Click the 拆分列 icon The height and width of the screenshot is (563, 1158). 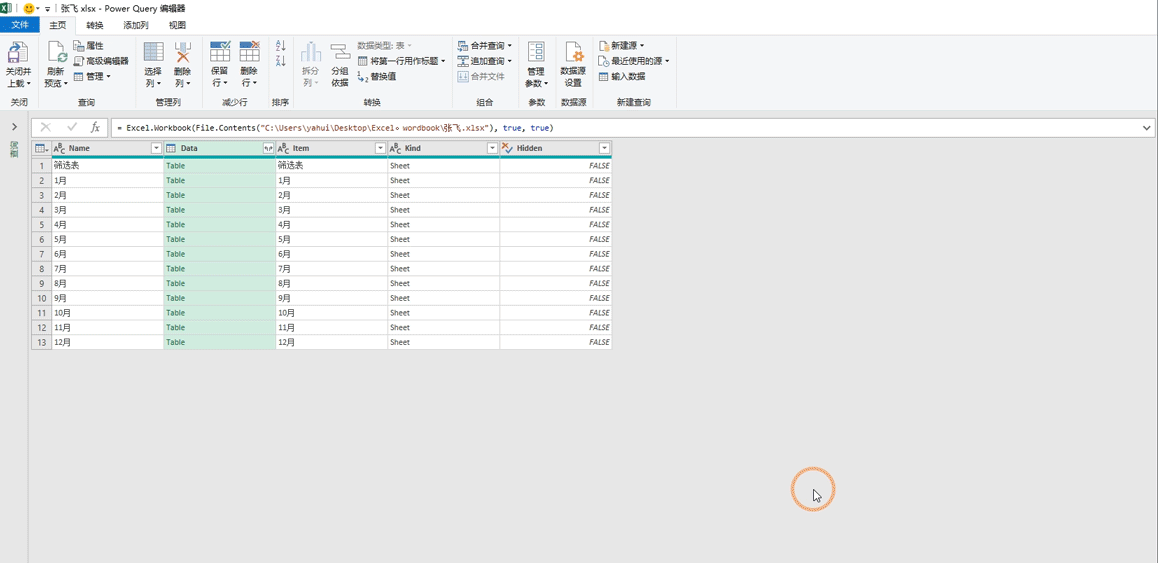pos(311,52)
